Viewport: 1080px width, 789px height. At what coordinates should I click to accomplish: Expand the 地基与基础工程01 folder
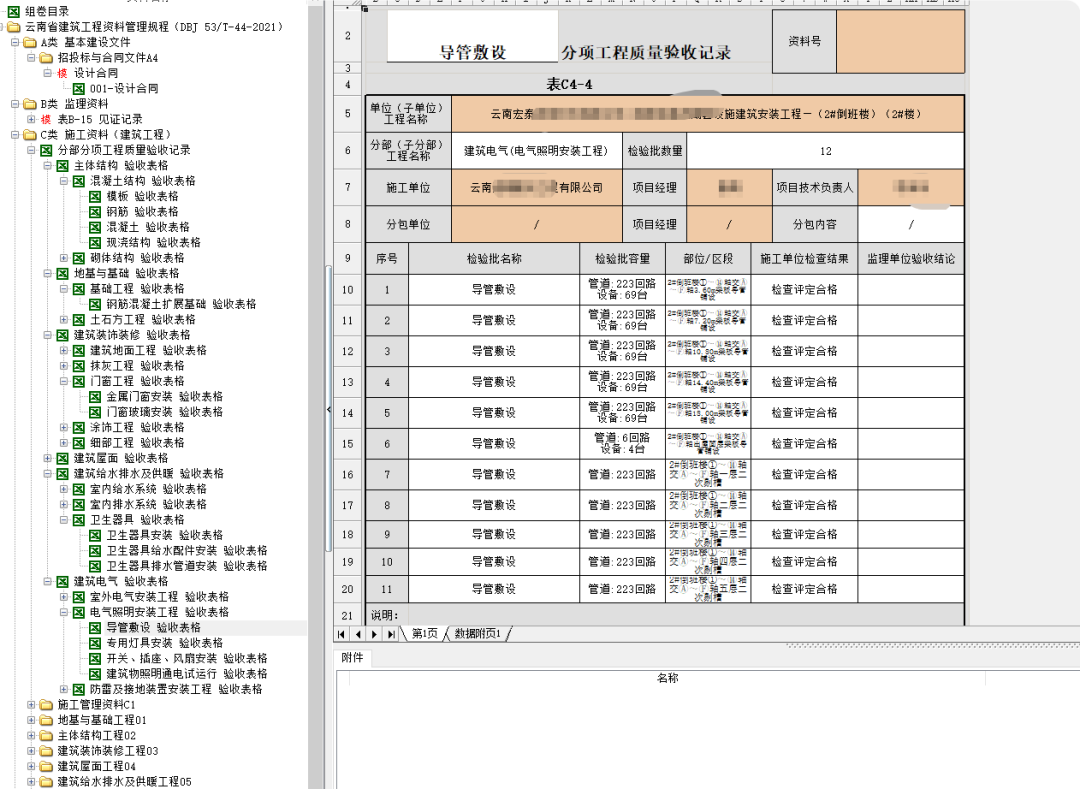(31, 720)
